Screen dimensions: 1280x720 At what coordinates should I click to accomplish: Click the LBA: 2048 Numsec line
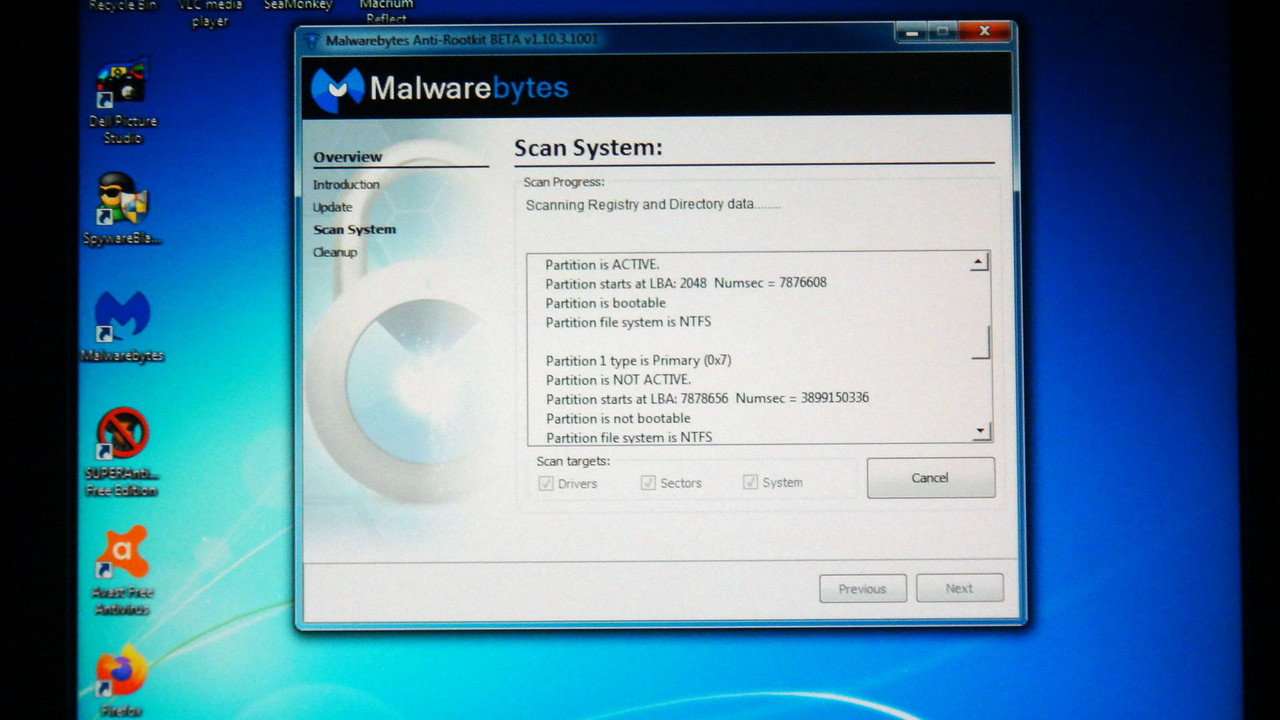686,283
